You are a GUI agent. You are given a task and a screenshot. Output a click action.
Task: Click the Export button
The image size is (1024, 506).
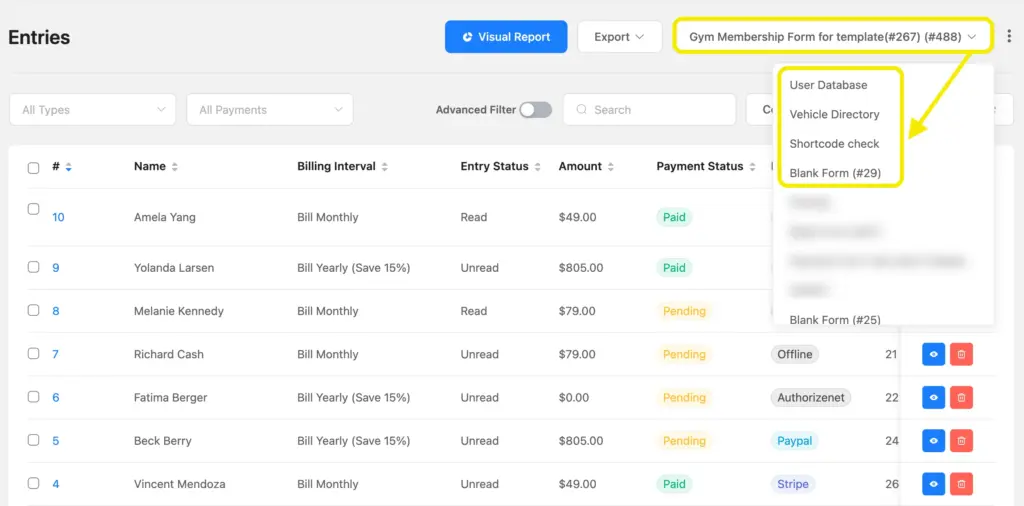click(x=619, y=37)
